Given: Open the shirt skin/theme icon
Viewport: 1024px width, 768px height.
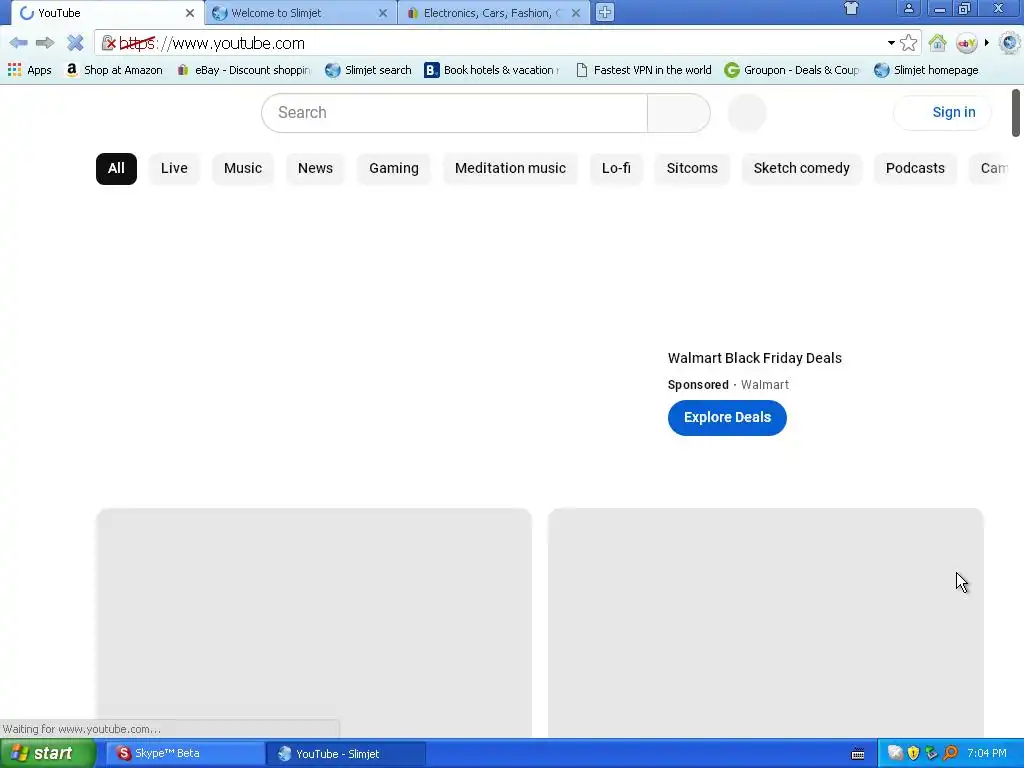Looking at the screenshot, I should tap(851, 8).
